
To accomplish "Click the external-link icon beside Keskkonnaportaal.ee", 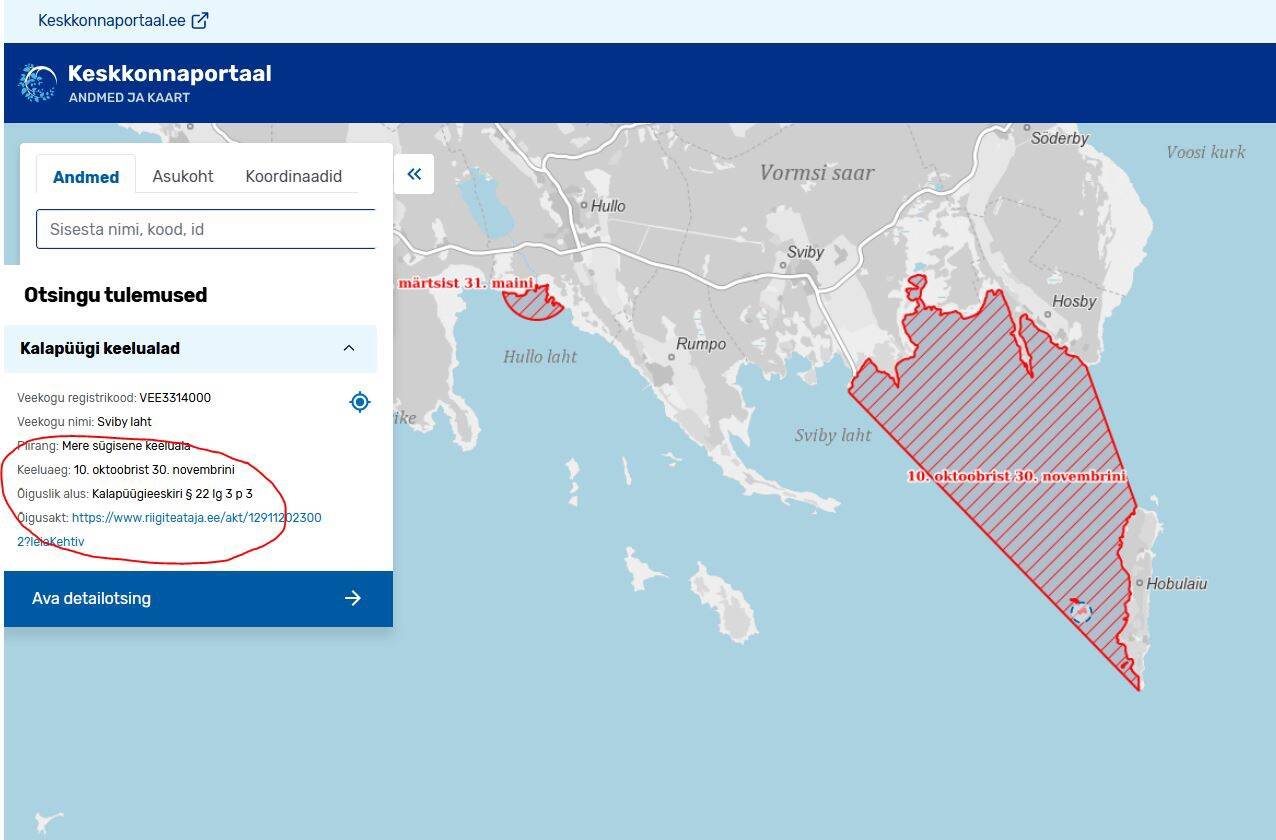I will tap(200, 20).
